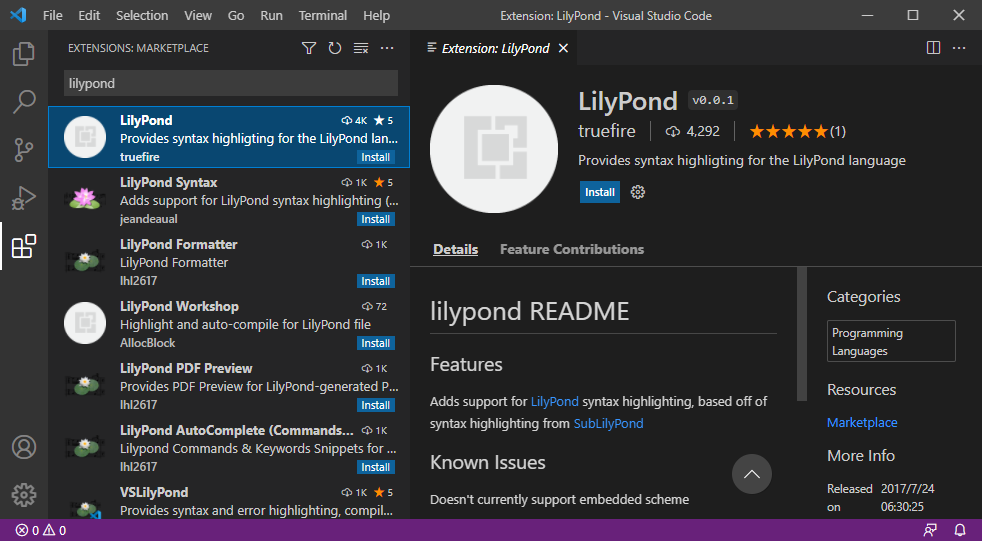The height and width of the screenshot is (541, 982).
Task: Click the Filter Extensions funnel icon
Action: click(x=309, y=48)
